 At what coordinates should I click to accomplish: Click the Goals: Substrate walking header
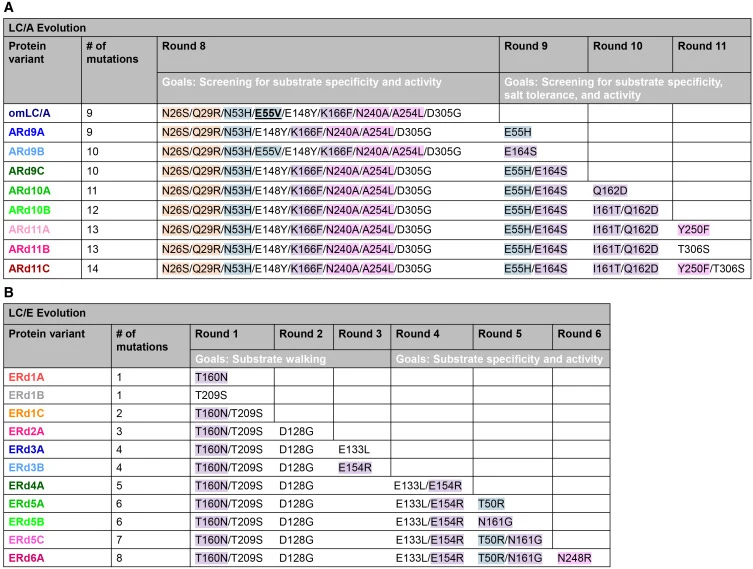(260, 359)
